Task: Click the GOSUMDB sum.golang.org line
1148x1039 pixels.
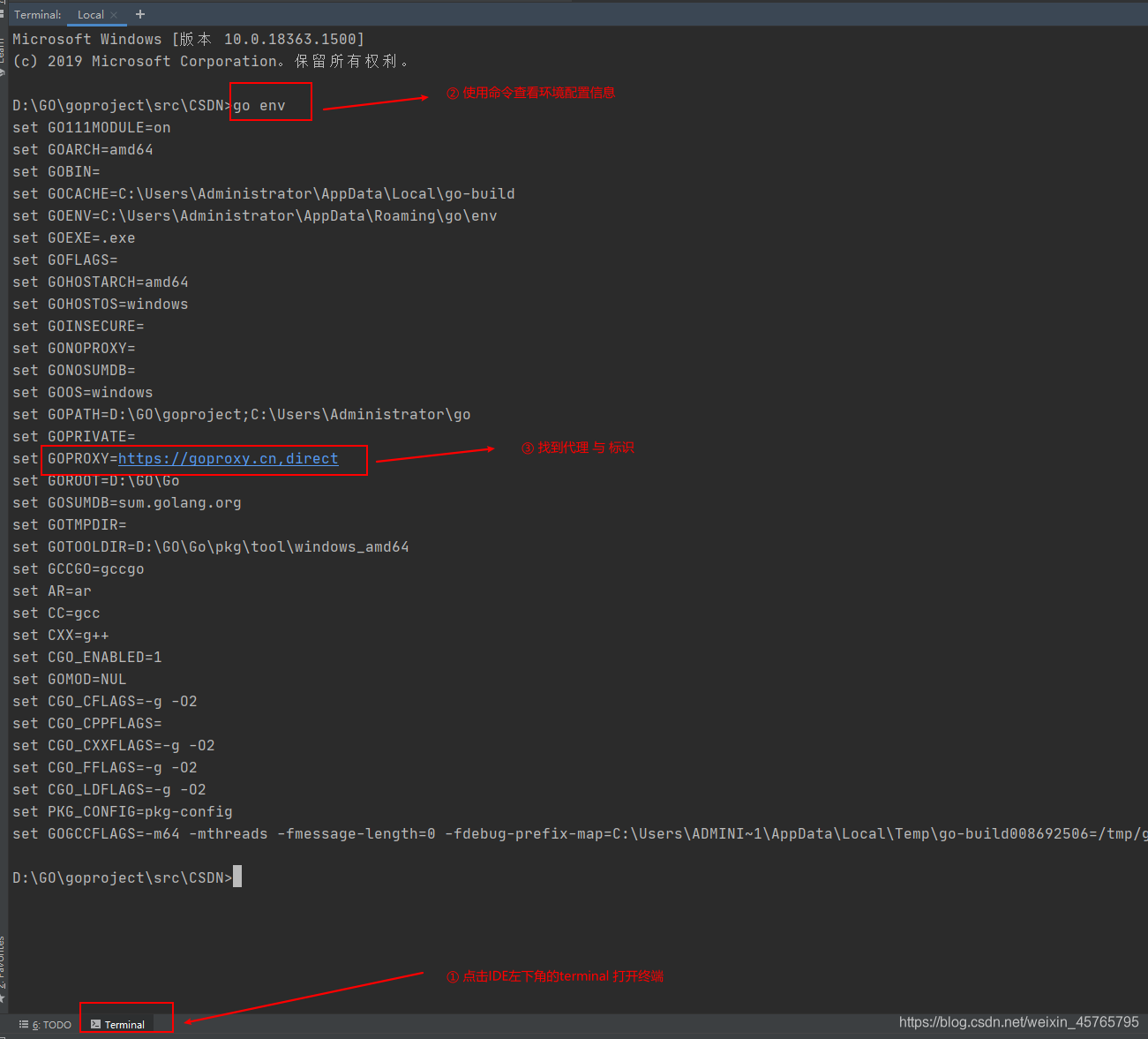Action: (x=127, y=502)
